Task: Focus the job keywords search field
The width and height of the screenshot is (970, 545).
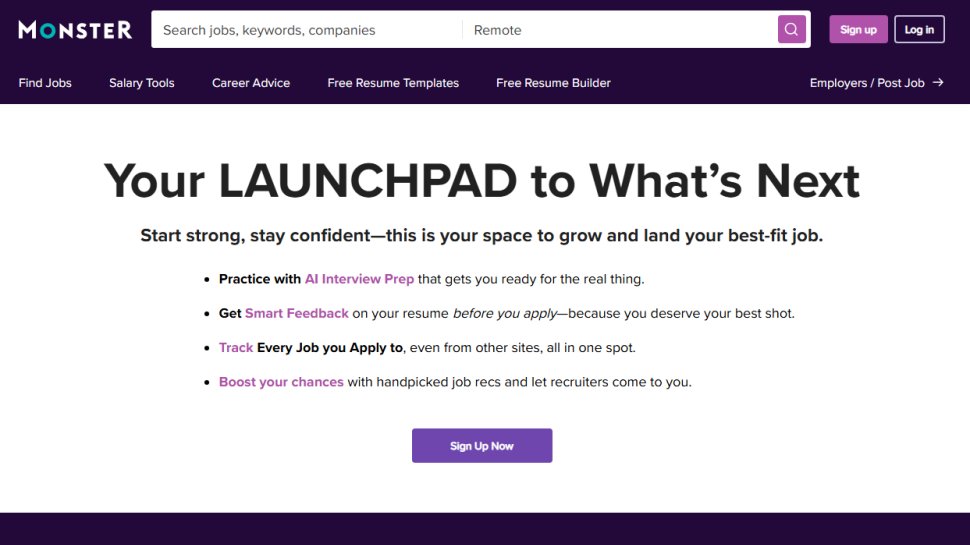Action: click(307, 30)
